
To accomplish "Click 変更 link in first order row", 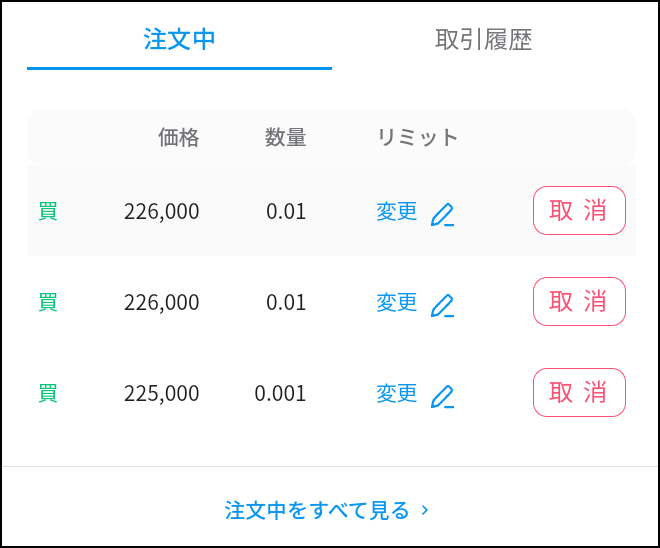I will click(x=397, y=211).
